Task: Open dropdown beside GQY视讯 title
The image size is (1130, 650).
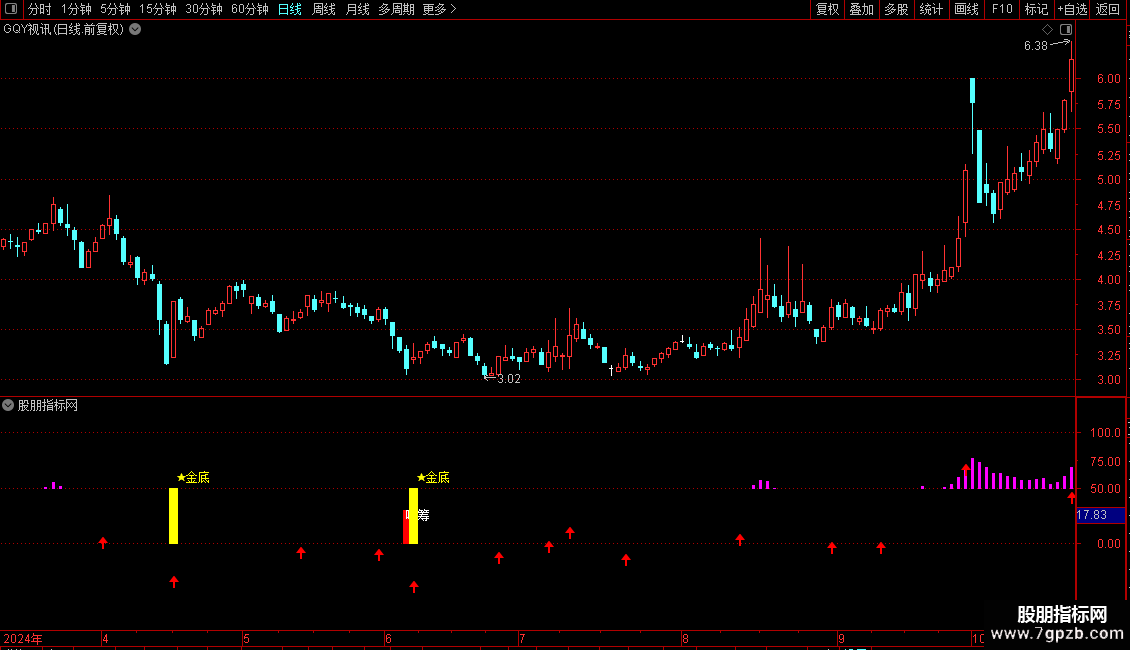Action: click(135, 30)
